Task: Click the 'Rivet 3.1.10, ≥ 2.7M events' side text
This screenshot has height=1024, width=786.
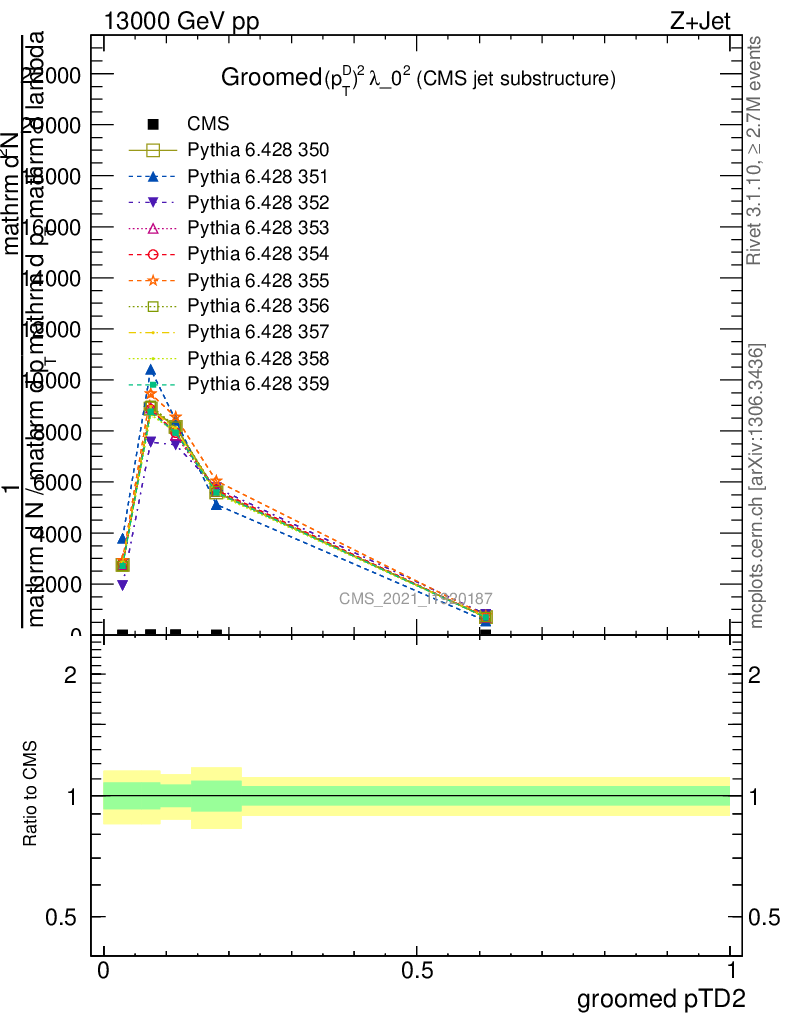Action: (754, 151)
